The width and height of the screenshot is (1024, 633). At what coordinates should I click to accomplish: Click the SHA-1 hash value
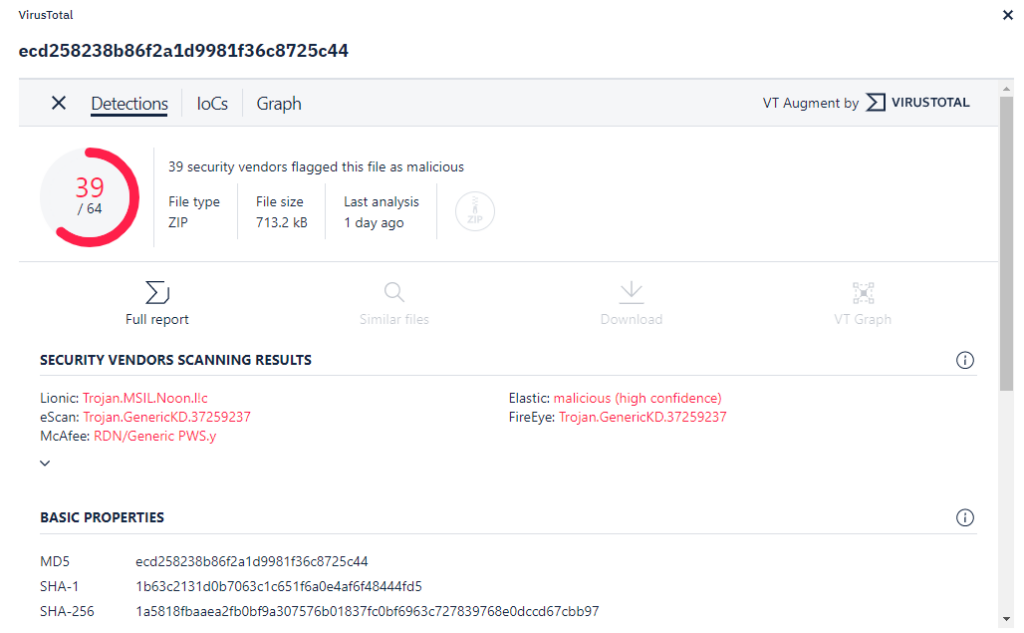pyautogui.click(x=278, y=586)
